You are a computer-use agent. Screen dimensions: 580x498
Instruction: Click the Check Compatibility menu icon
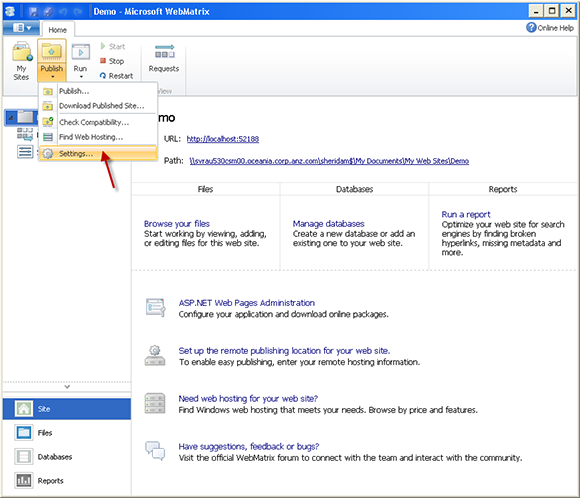pyautogui.click(x=48, y=122)
